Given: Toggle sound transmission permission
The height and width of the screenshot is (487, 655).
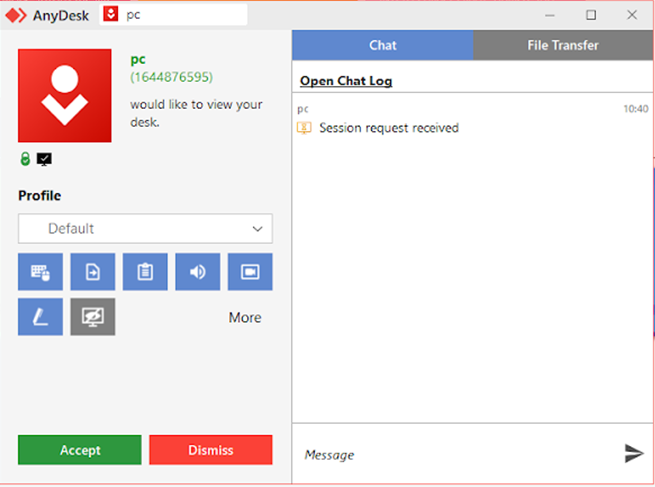Looking at the screenshot, I should (x=198, y=271).
